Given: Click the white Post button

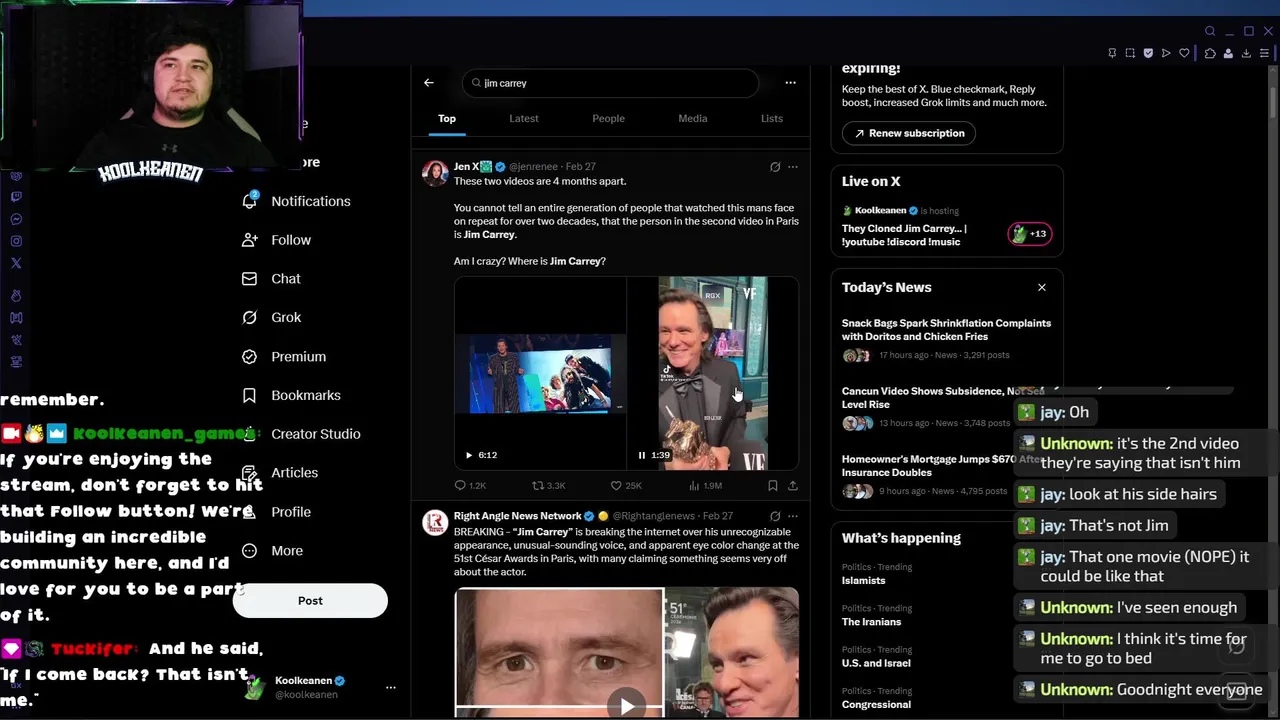Looking at the screenshot, I should (x=310, y=601).
